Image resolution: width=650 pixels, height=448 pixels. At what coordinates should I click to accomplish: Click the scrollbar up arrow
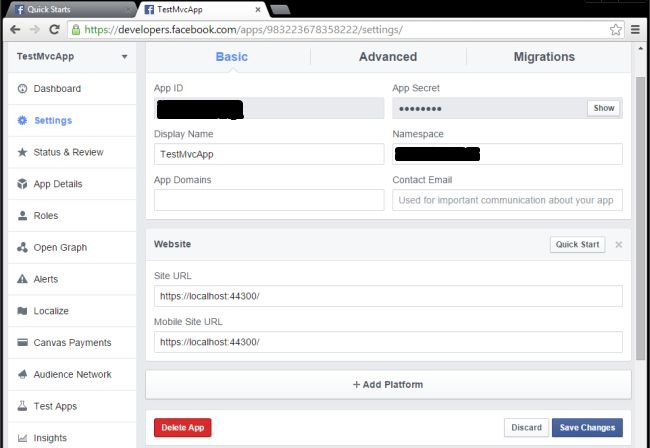(x=640, y=48)
